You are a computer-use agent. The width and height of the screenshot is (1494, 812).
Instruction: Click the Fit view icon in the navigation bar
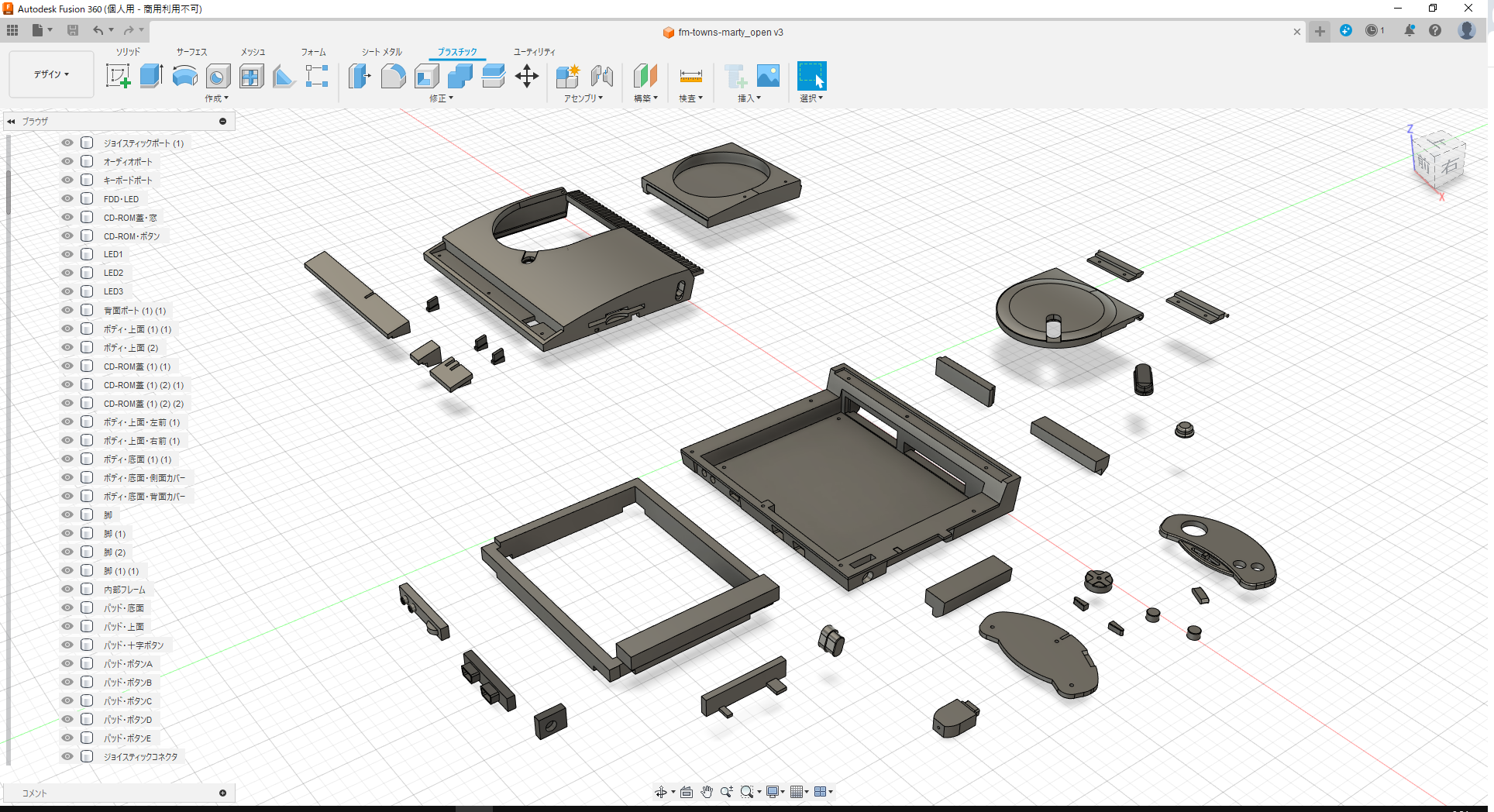tap(686, 791)
